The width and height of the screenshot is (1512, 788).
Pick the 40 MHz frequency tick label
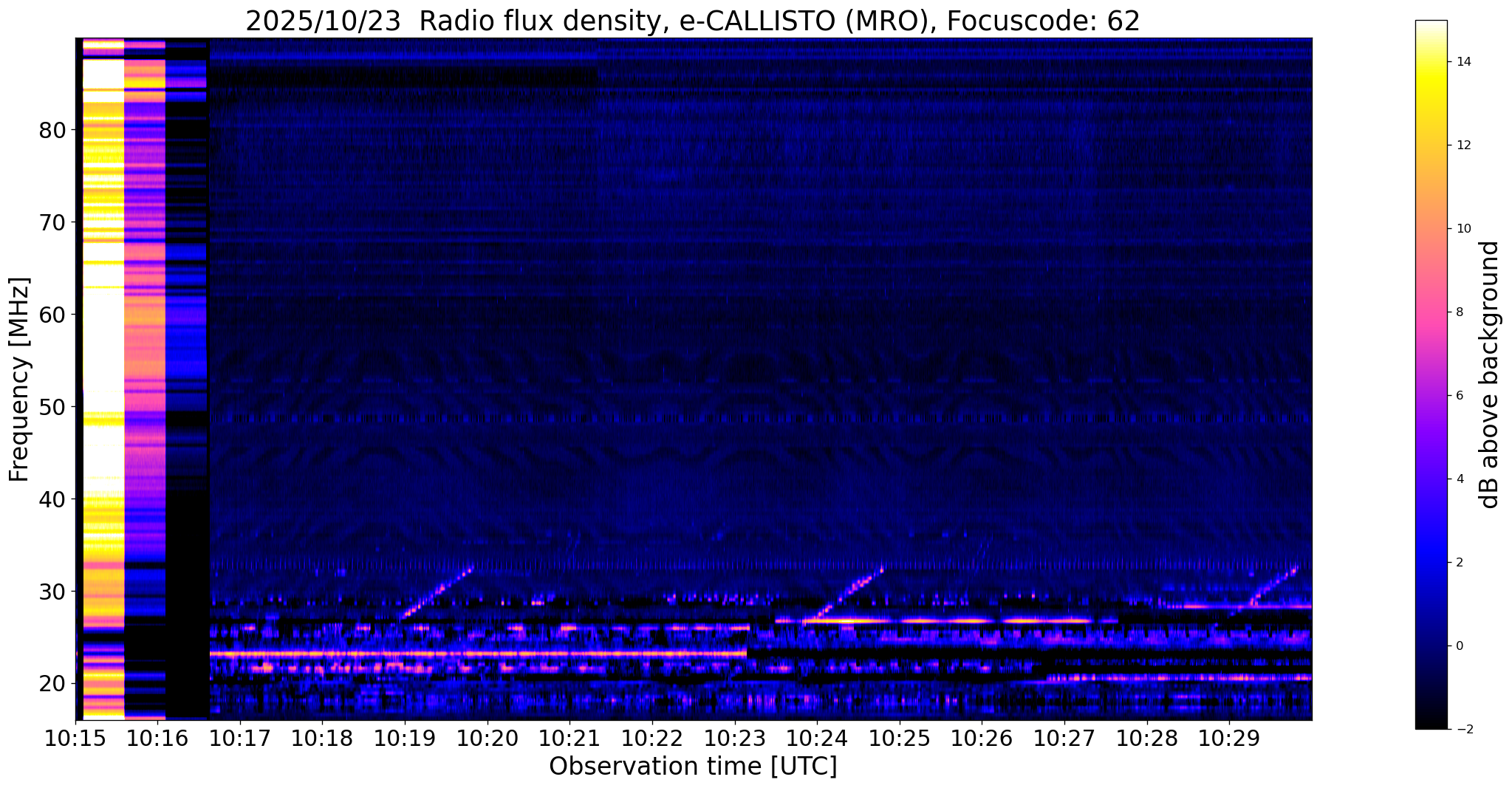pyautogui.click(x=53, y=499)
